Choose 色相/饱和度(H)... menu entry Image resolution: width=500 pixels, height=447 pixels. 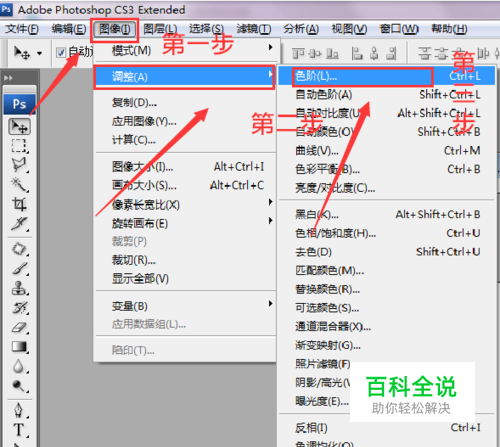(x=387, y=233)
